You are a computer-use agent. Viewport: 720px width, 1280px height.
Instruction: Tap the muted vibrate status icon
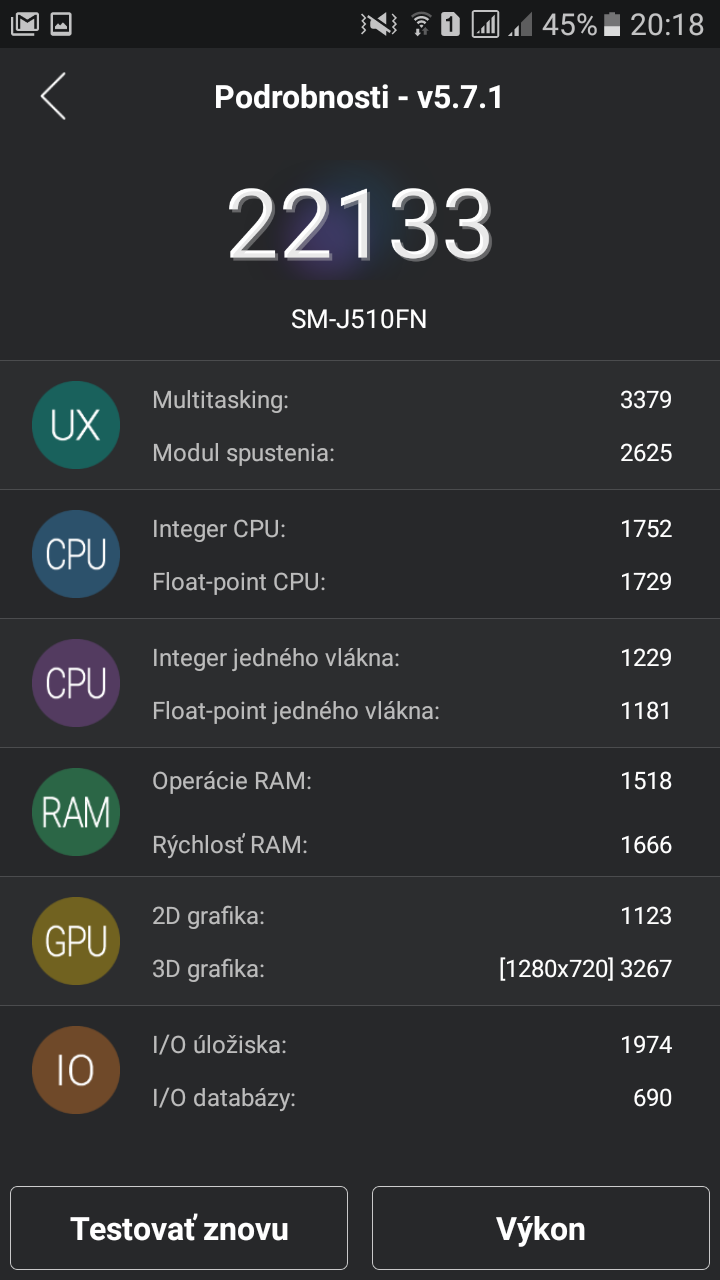click(378, 24)
